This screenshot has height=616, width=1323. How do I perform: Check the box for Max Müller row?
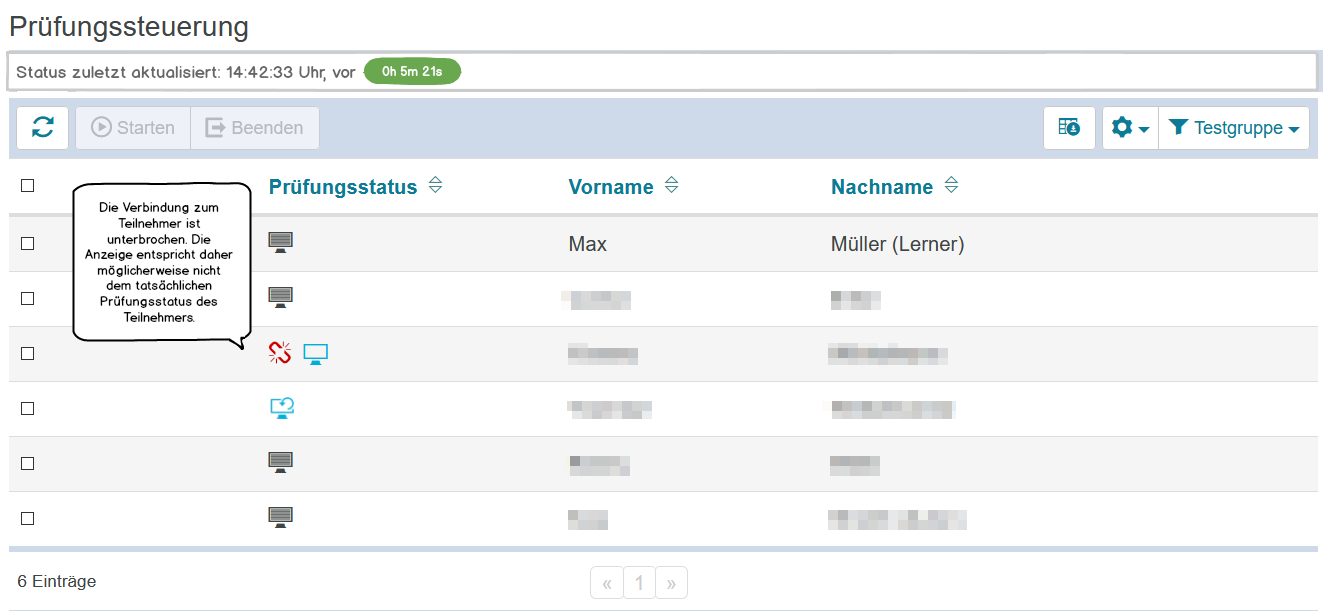[28, 243]
